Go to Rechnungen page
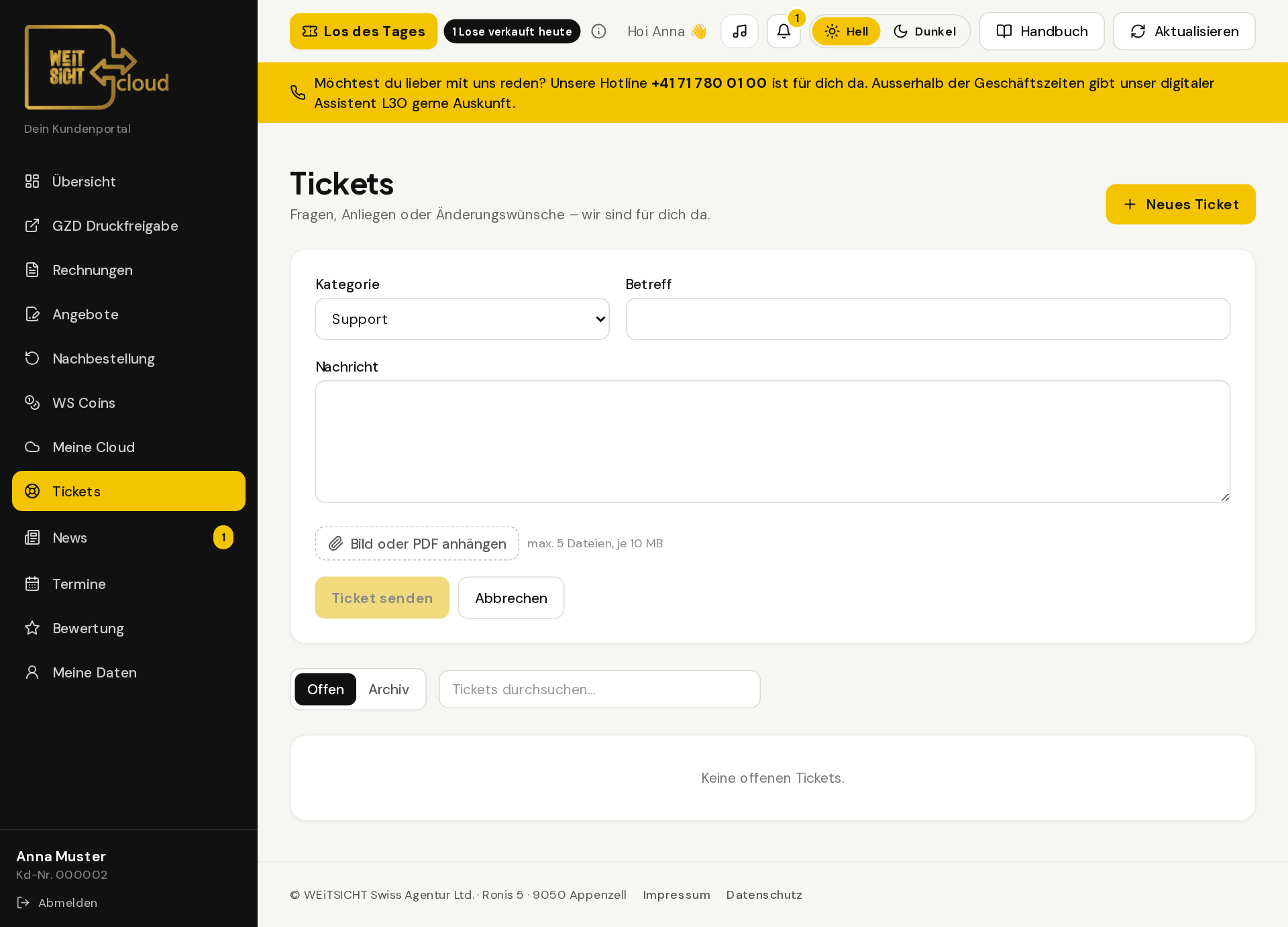Viewport: 1288px width, 927px height. 129,270
